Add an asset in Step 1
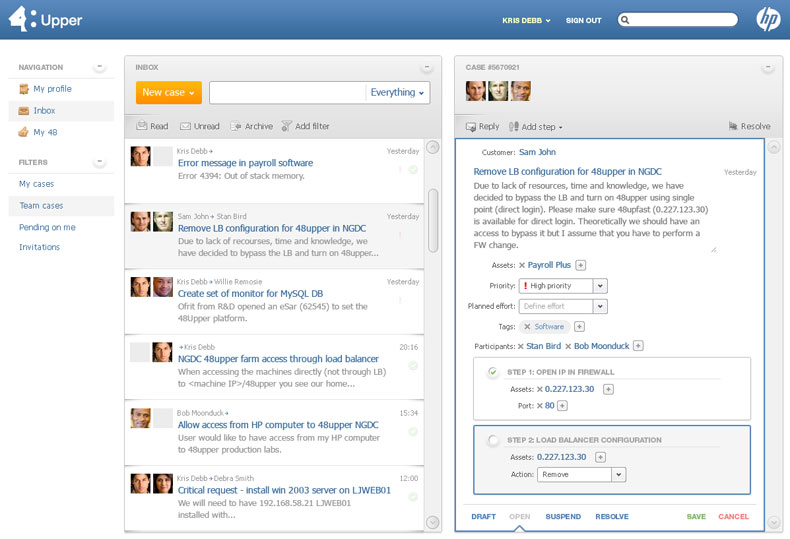Screen dimensions: 790x539 click(609, 389)
